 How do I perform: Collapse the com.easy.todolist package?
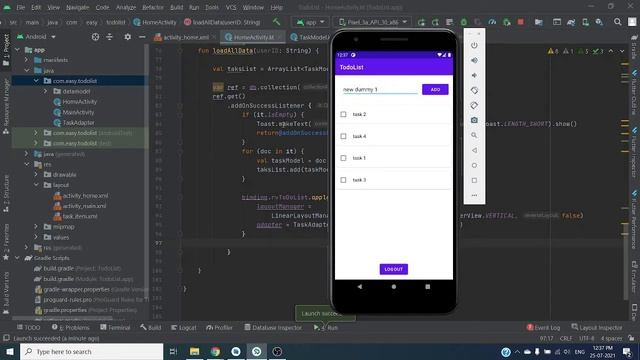36,81
